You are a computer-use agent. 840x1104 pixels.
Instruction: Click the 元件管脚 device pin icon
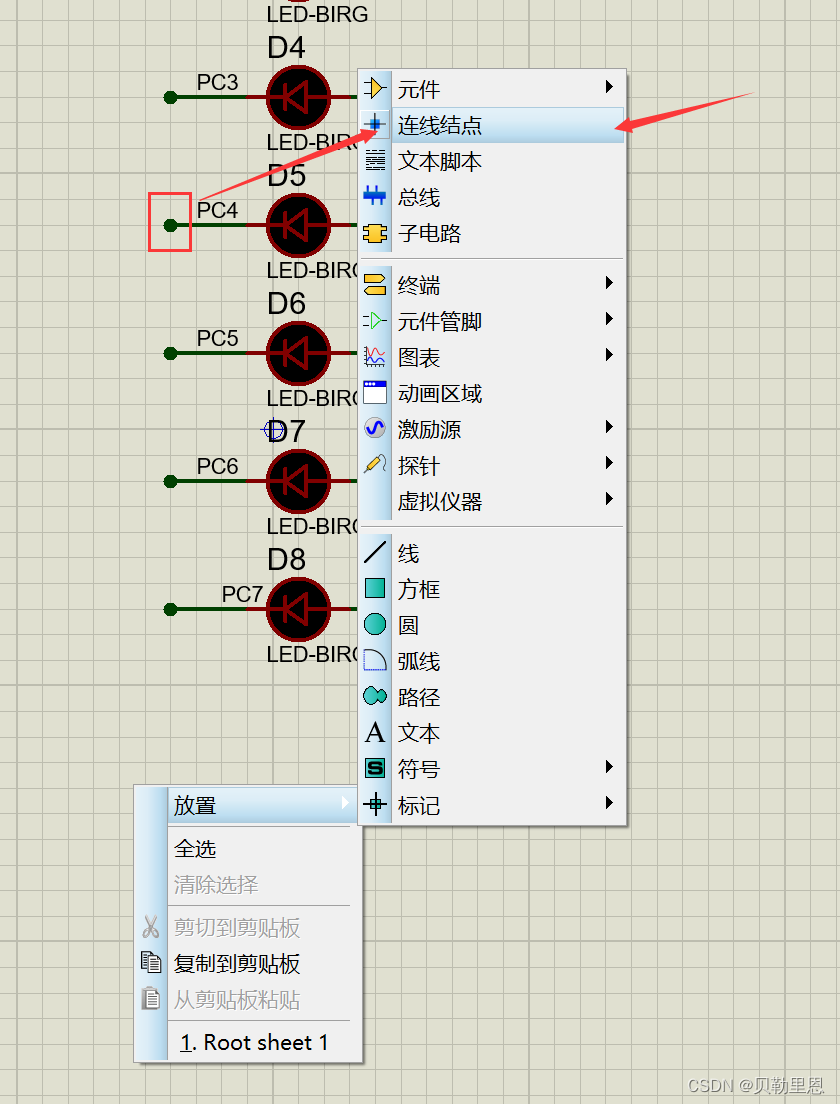click(x=375, y=320)
